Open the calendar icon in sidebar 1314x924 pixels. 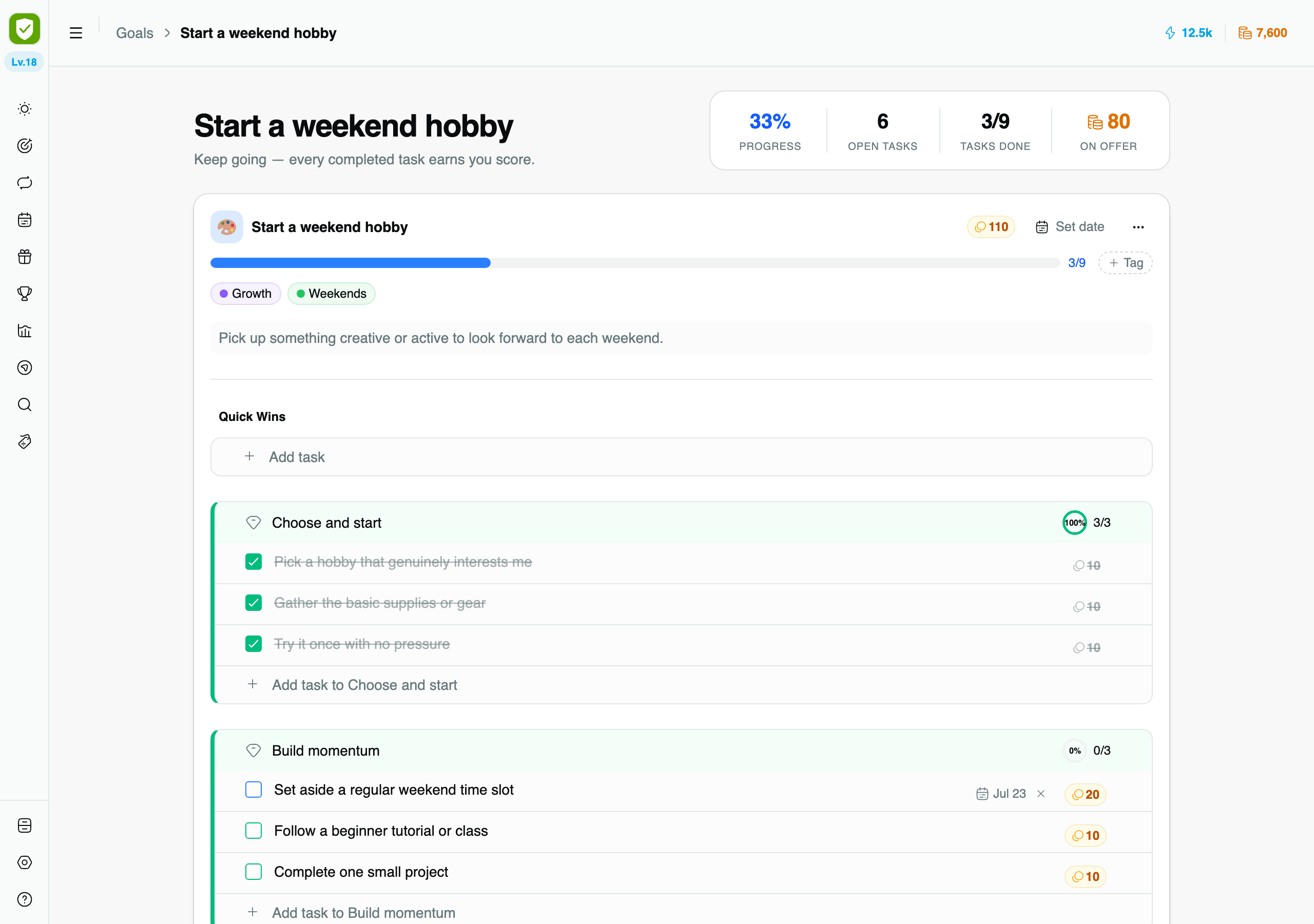pyautogui.click(x=25, y=220)
